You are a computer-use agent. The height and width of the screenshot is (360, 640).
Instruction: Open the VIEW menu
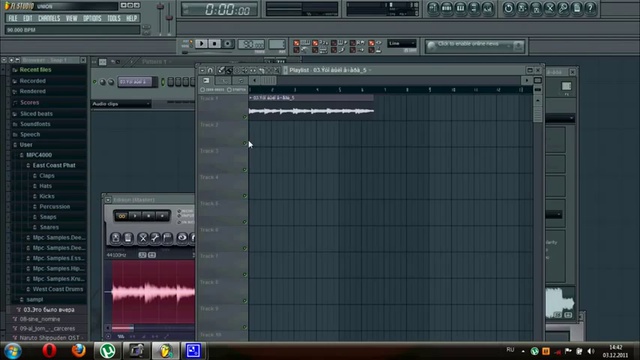tap(71, 18)
